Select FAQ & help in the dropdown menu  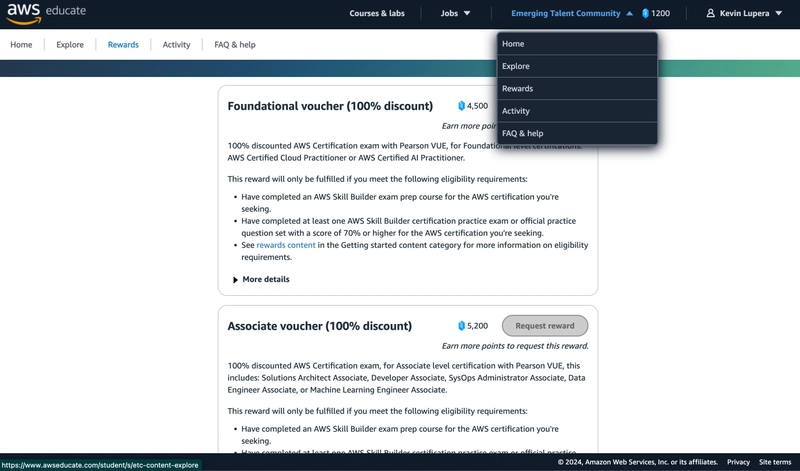[577, 133]
